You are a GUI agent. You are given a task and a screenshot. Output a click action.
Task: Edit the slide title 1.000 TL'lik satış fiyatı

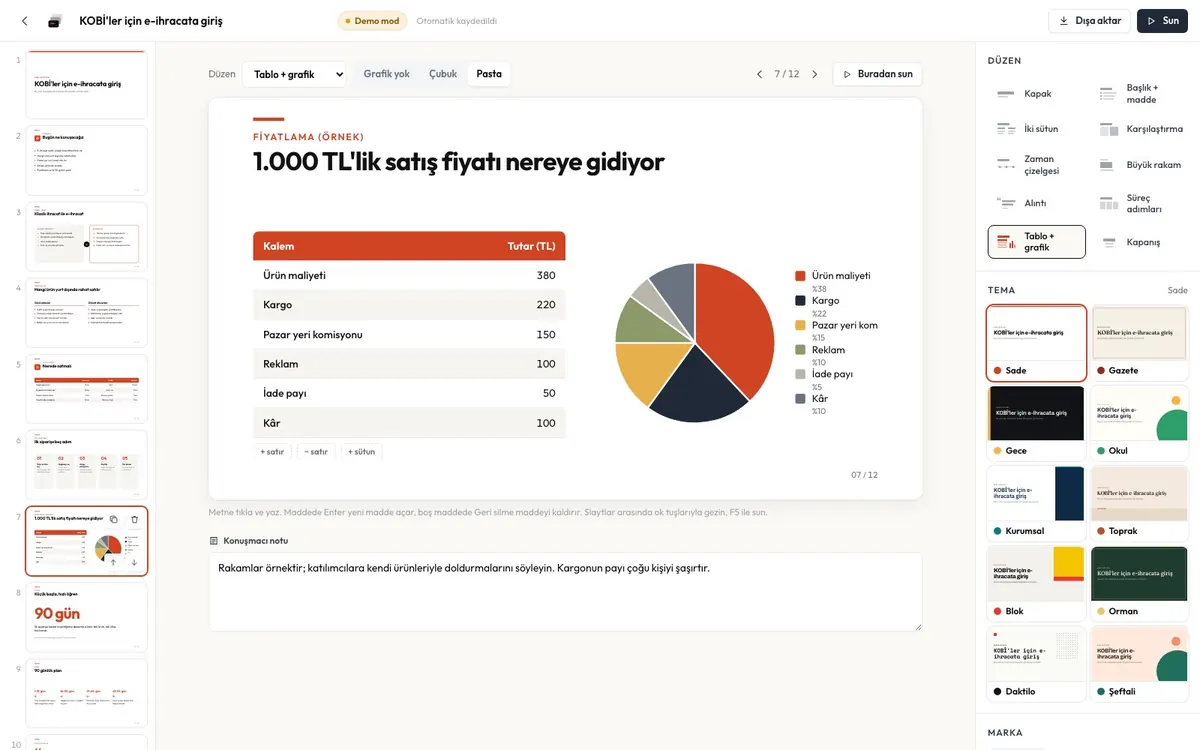(458, 161)
